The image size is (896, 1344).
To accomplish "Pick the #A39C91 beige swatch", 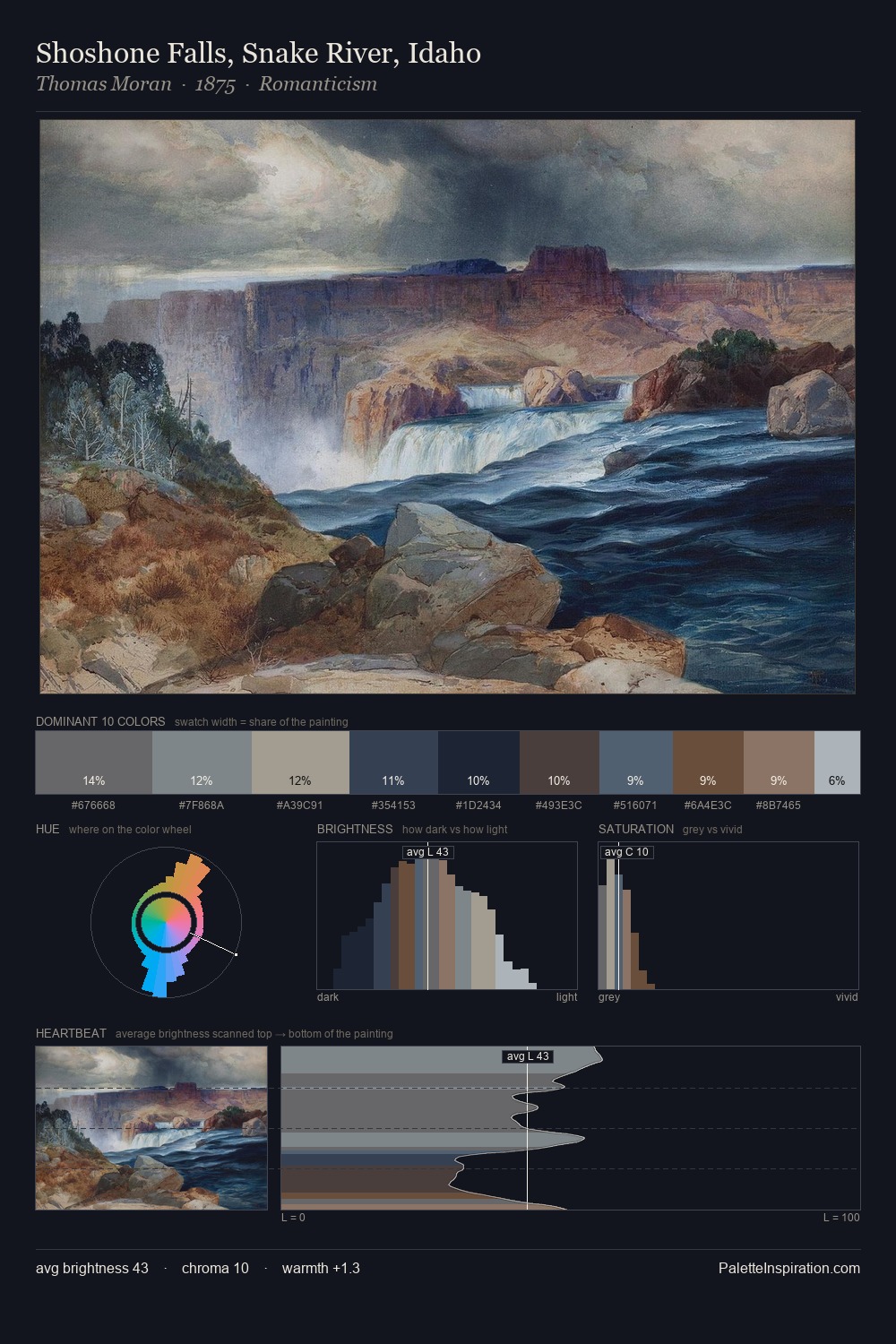I will click(x=300, y=762).
